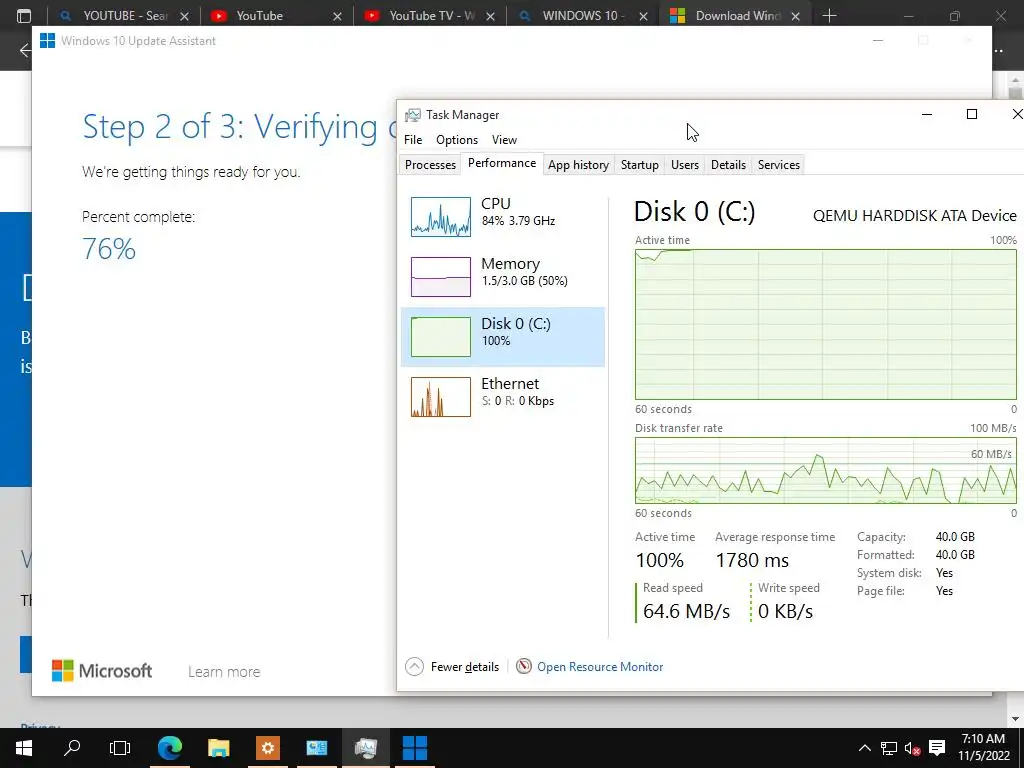The image size is (1024, 768).
Task: Click the 76% percent complete value
Action: click(x=109, y=249)
